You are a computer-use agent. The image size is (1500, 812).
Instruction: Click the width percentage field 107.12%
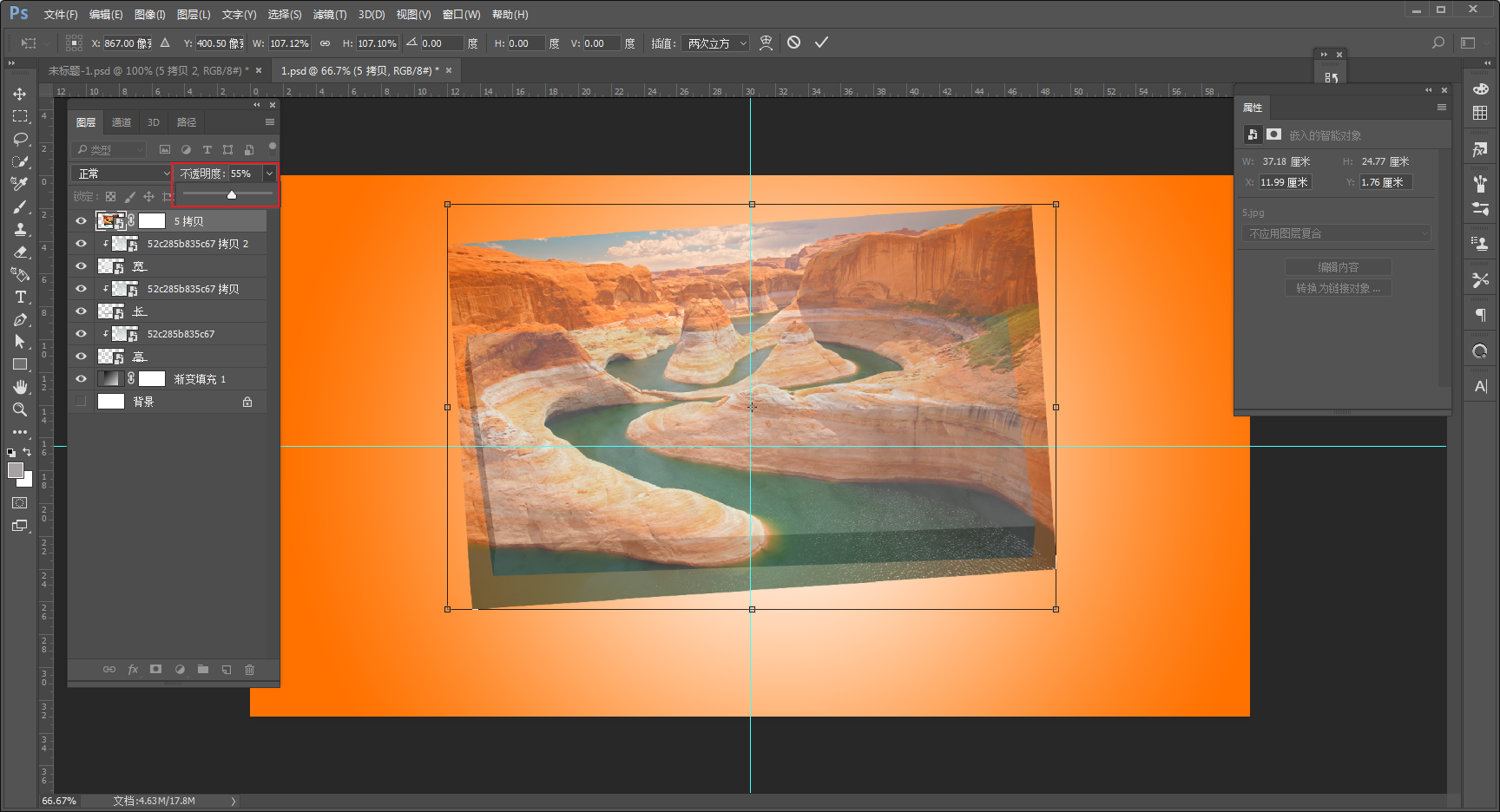click(x=289, y=43)
